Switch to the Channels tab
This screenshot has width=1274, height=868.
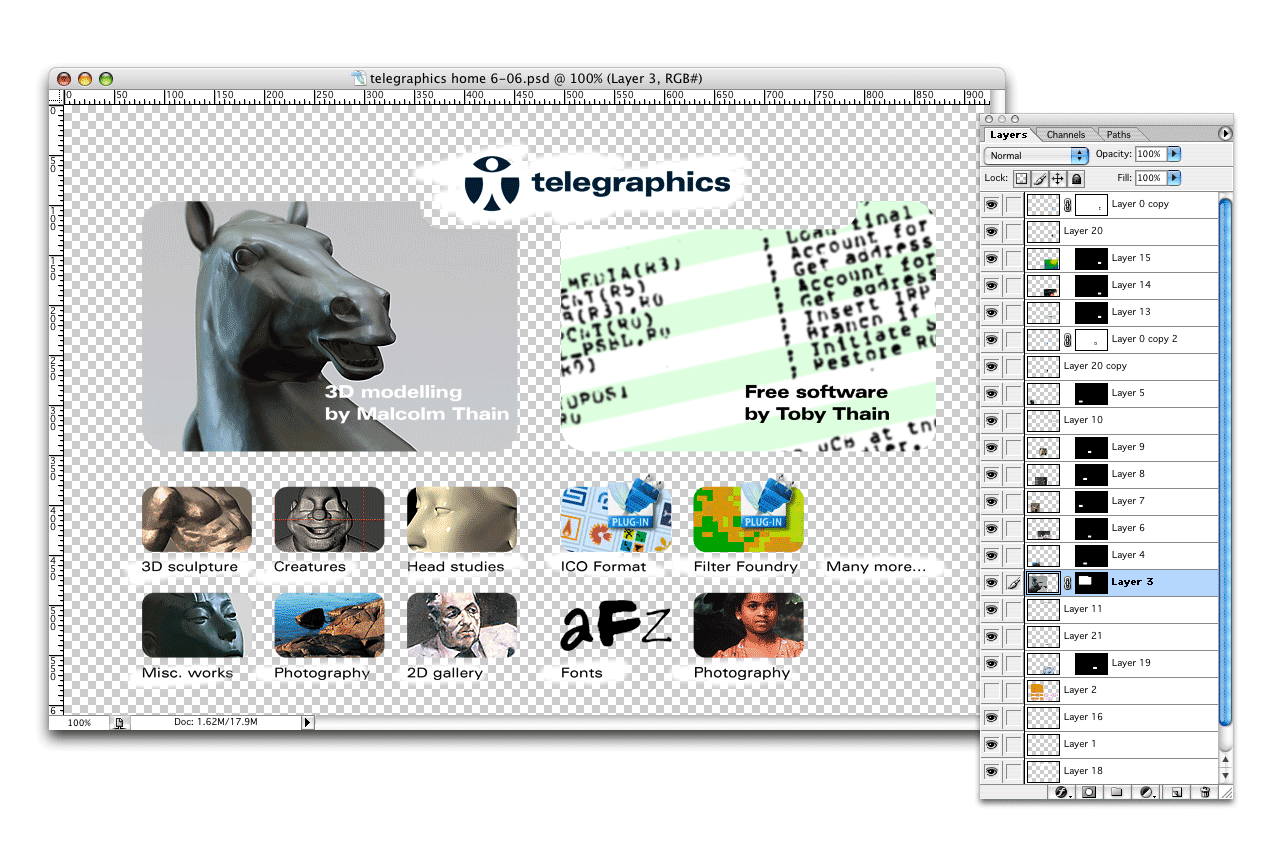coord(1066,135)
